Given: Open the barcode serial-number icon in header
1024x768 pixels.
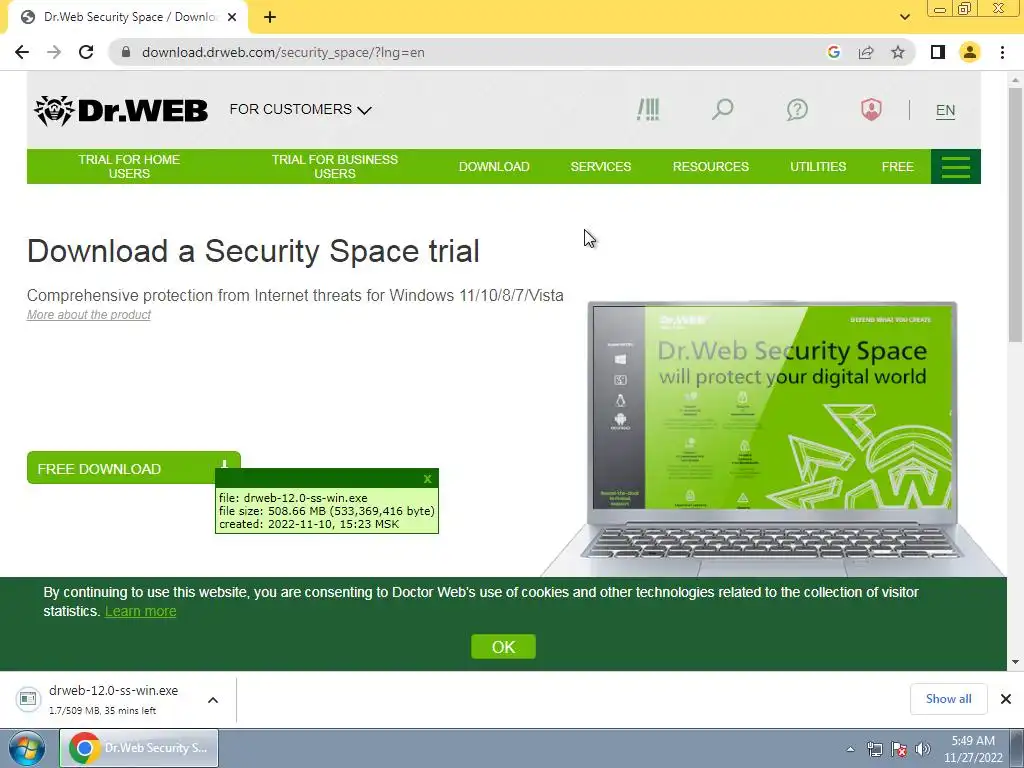Looking at the screenshot, I should coord(648,110).
